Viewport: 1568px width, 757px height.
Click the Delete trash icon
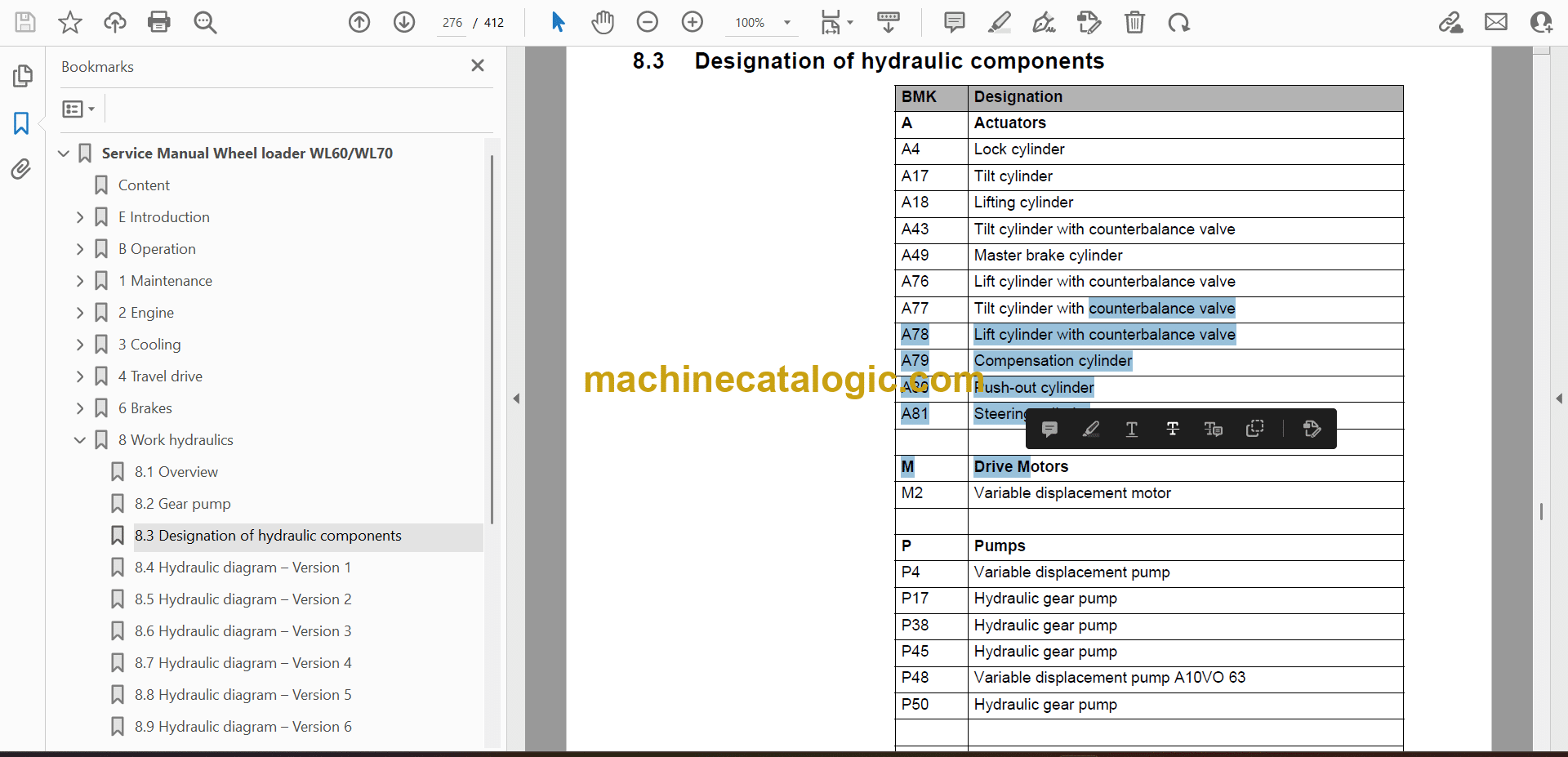click(x=1134, y=22)
